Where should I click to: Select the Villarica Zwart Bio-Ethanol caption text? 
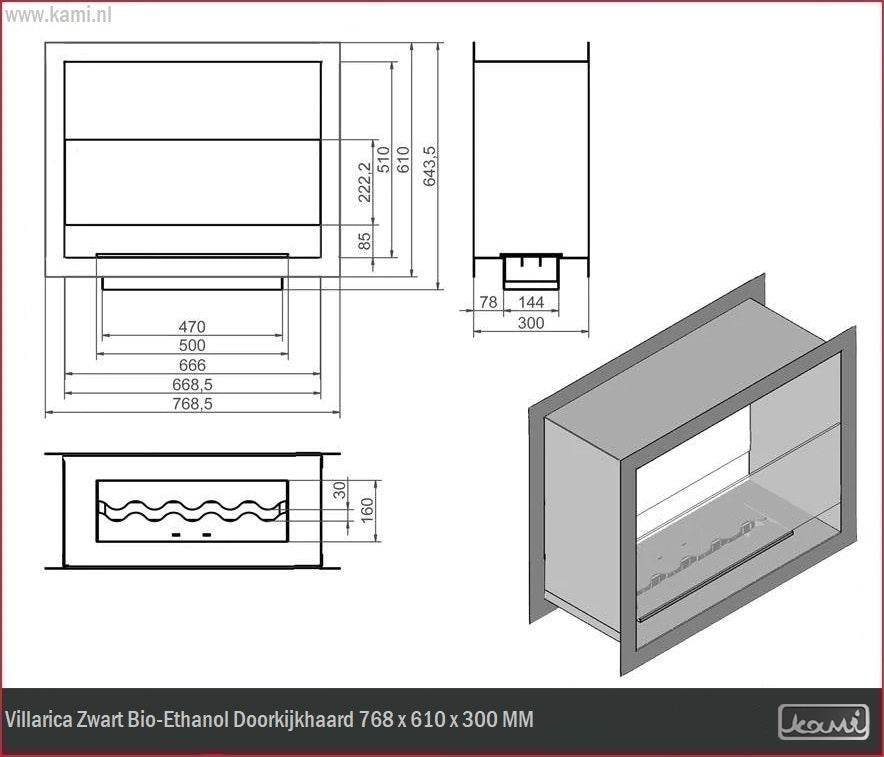[x=269, y=720]
